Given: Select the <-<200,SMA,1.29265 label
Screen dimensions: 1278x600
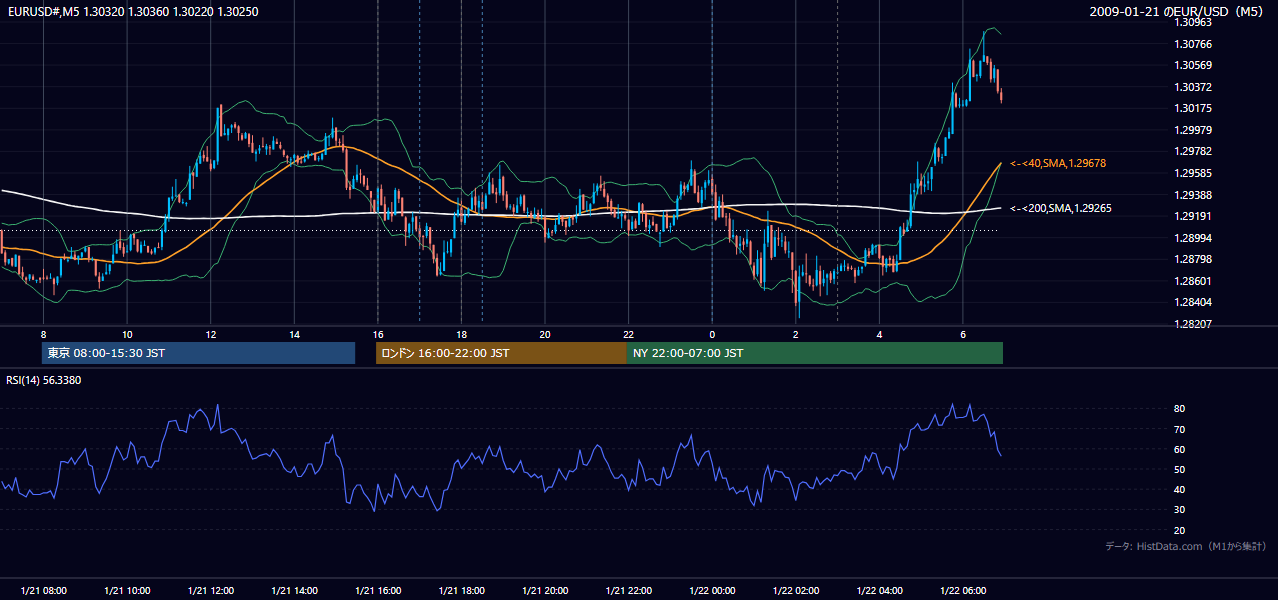Looking at the screenshot, I should (x=1061, y=208).
